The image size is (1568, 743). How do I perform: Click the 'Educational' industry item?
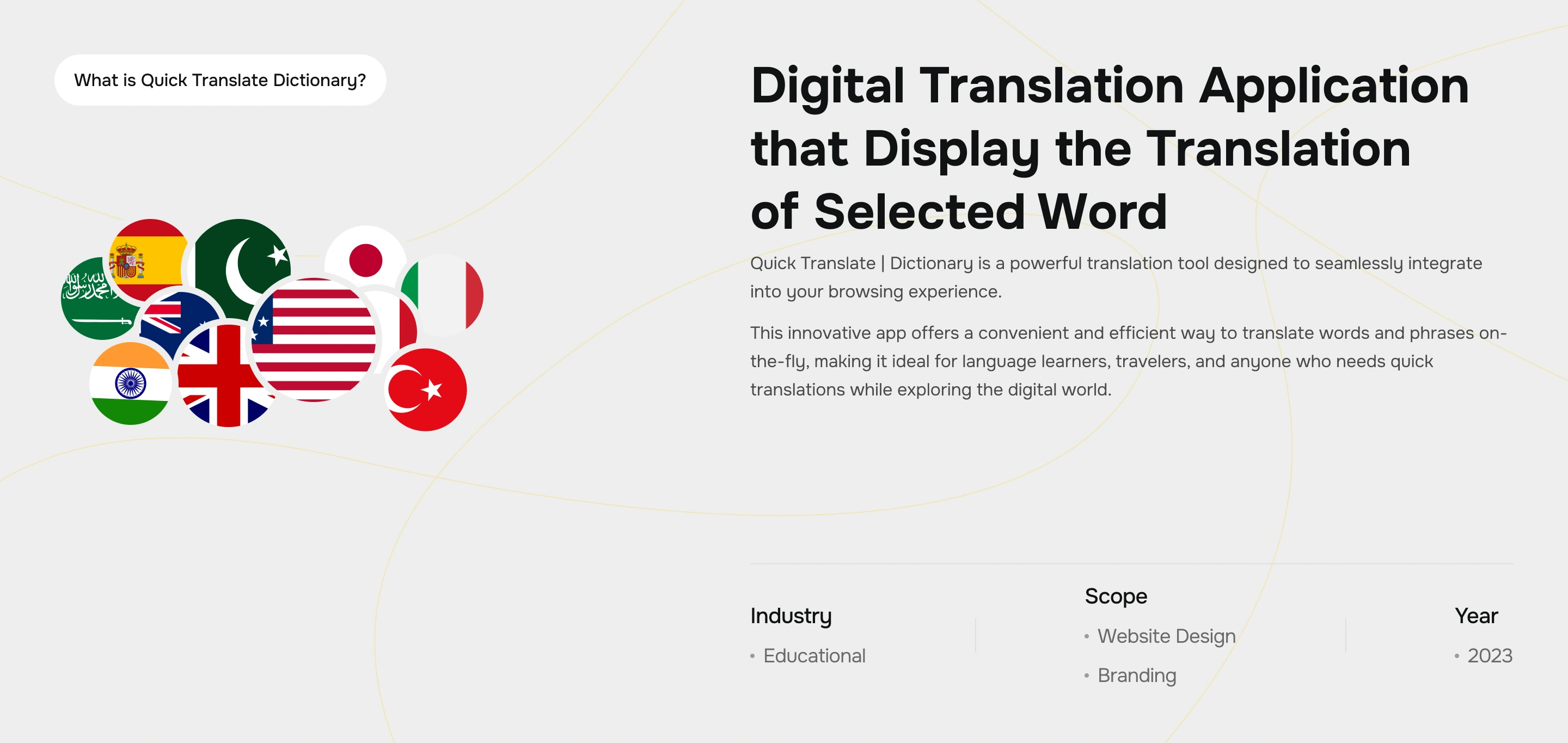814,656
